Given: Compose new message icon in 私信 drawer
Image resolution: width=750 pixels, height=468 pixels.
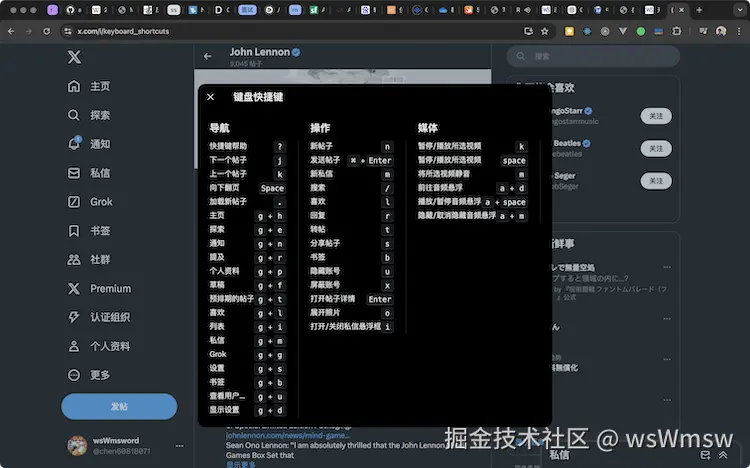Looking at the screenshot, I should (706, 455).
